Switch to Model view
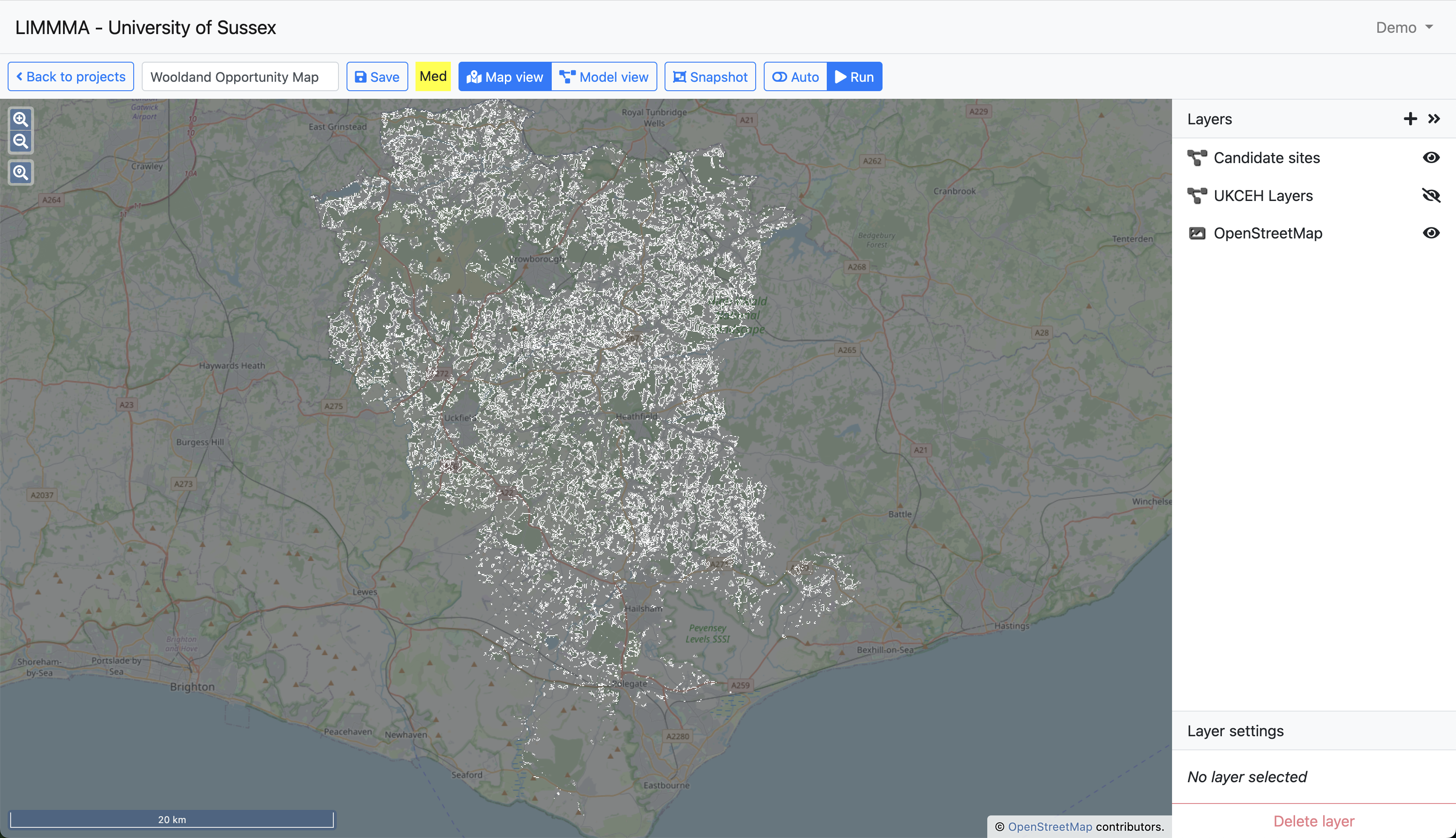Image resolution: width=1456 pixels, height=838 pixels. 604,77
